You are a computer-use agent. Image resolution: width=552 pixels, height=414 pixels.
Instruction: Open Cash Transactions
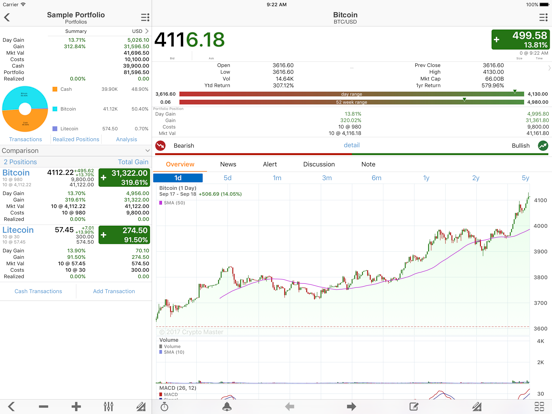pos(38,291)
